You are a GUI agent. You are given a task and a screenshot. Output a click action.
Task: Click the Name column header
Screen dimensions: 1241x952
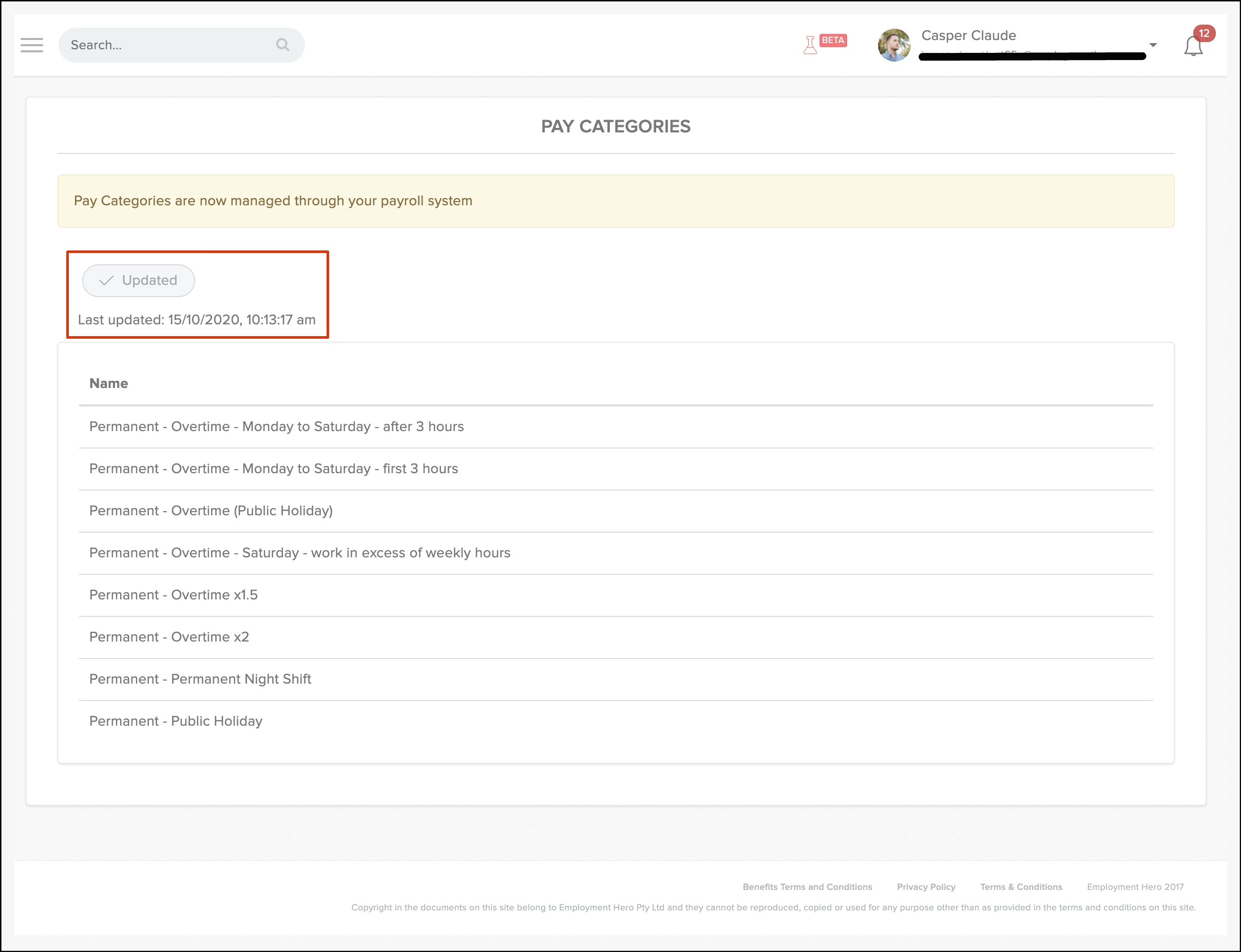point(109,384)
